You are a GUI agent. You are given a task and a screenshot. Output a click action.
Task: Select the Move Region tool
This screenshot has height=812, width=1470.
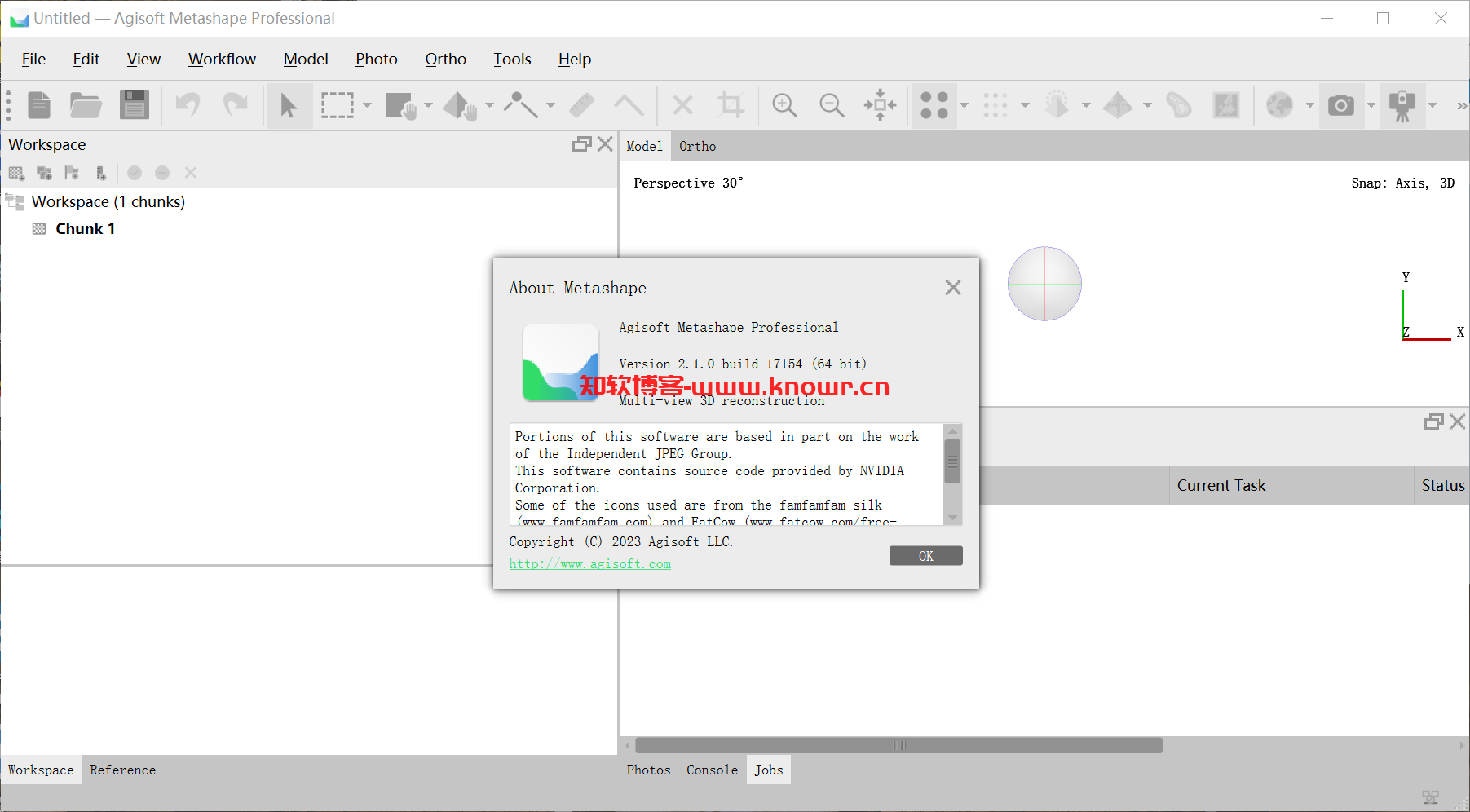pyautogui.click(x=400, y=105)
